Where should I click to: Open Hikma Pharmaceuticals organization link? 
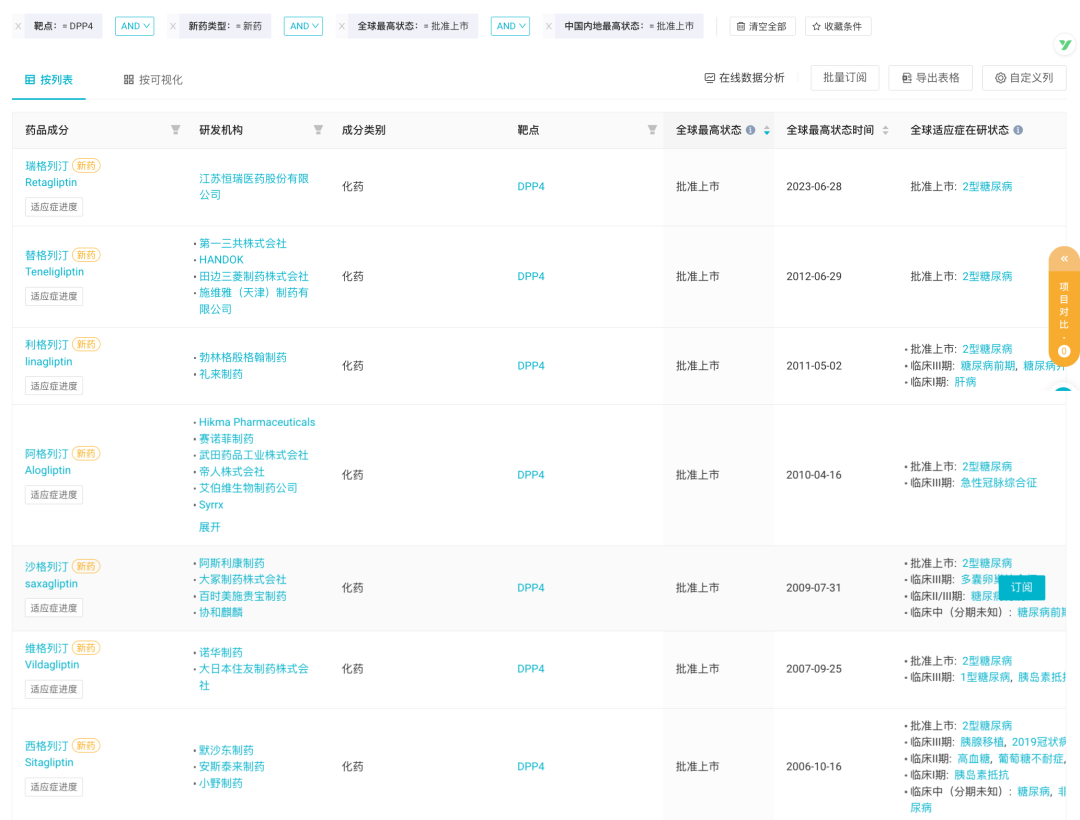pos(257,422)
